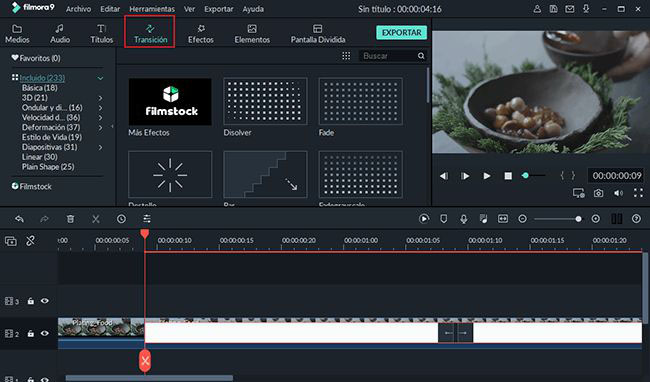This screenshot has width=650, height=382.
Task: Select the Destello flash transition thumbnail
Action: click(x=170, y=174)
